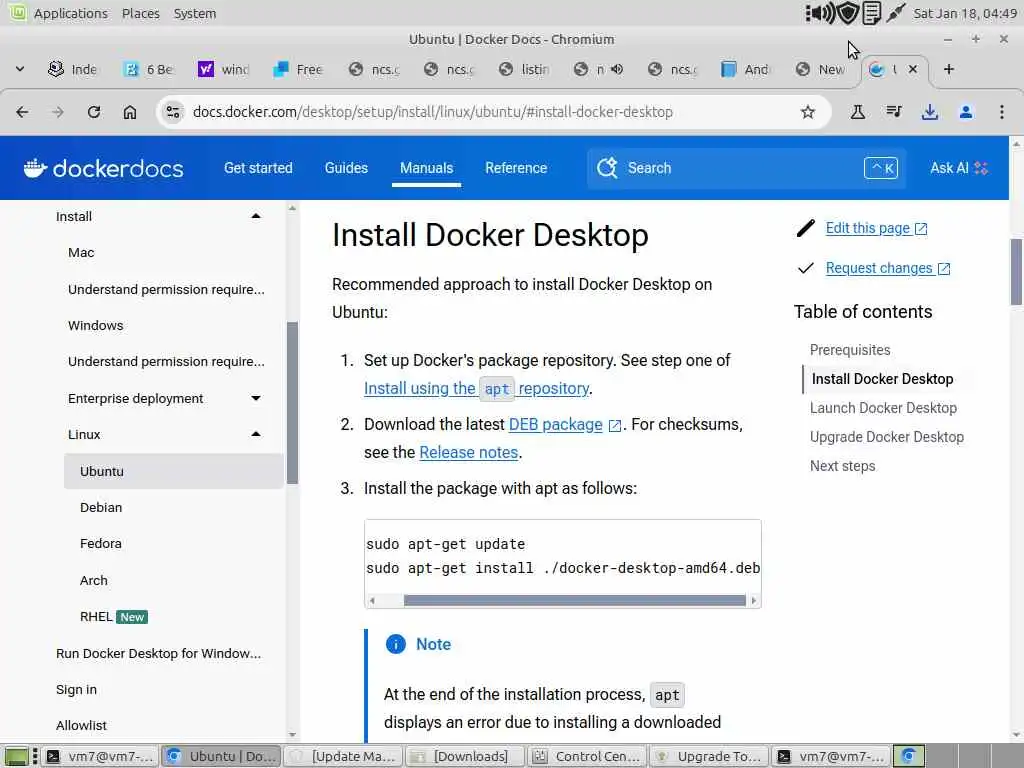This screenshot has height=768, width=1024.
Task: Open the Manuals nav tab
Action: pos(426,168)
